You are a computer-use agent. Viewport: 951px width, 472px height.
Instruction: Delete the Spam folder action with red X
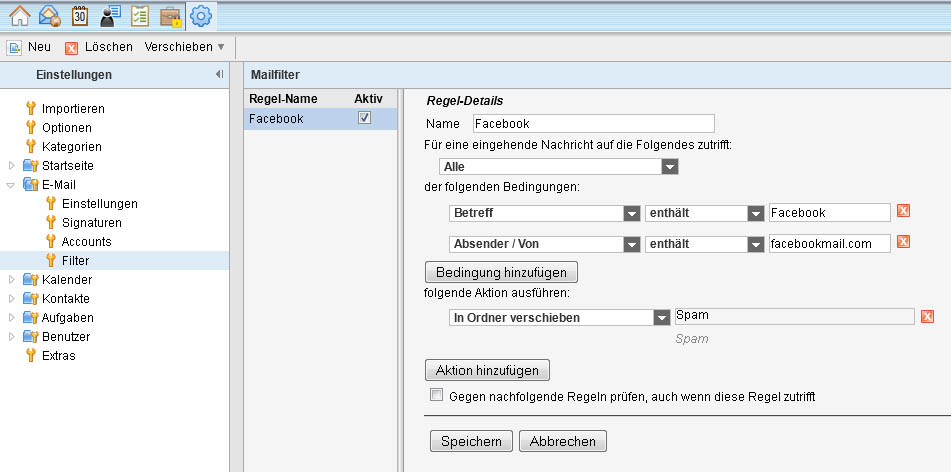[x=927, y=317]
